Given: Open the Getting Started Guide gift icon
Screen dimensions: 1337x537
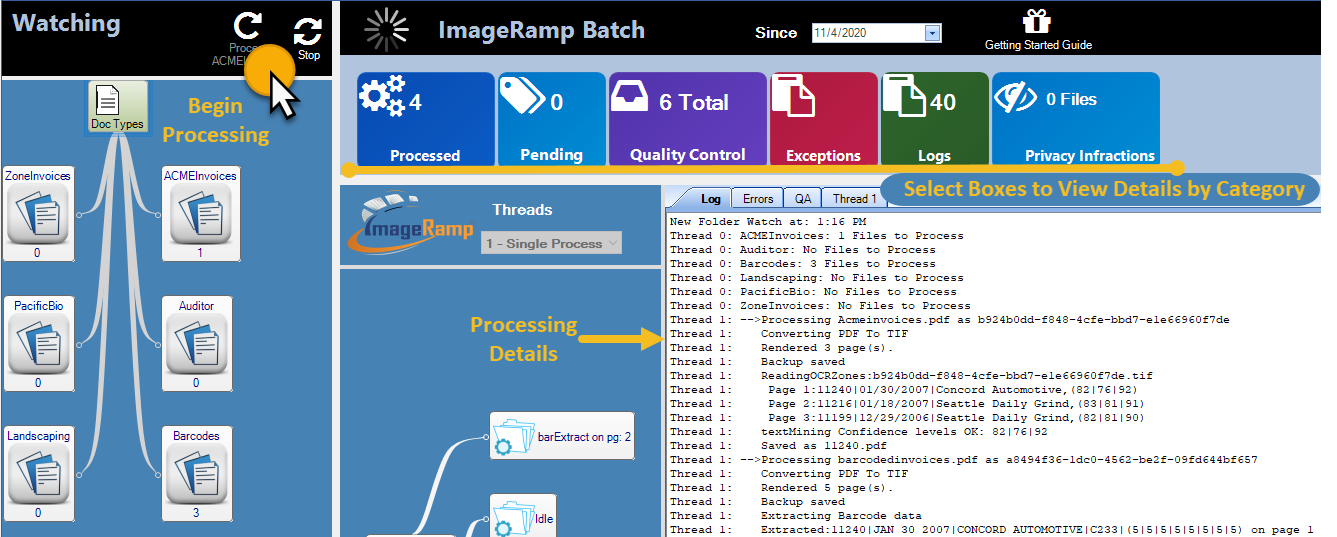Looking at the screenshot, I should click(1035, 21).
